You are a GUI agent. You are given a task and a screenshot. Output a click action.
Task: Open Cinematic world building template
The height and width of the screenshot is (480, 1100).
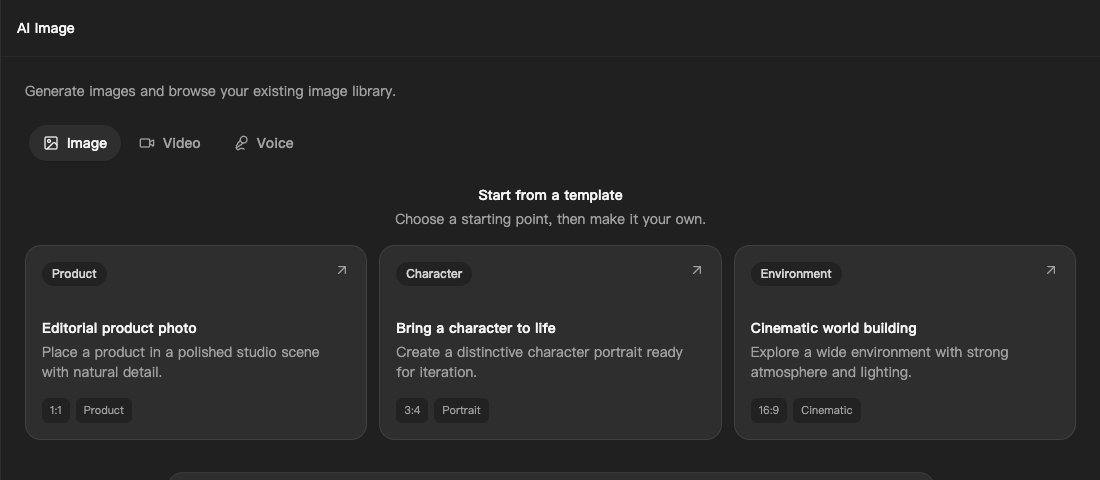coord(905,342)
